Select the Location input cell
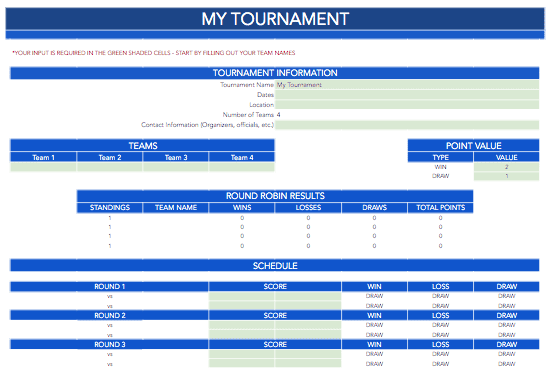 pyautogui.click(x=407, y=105)
